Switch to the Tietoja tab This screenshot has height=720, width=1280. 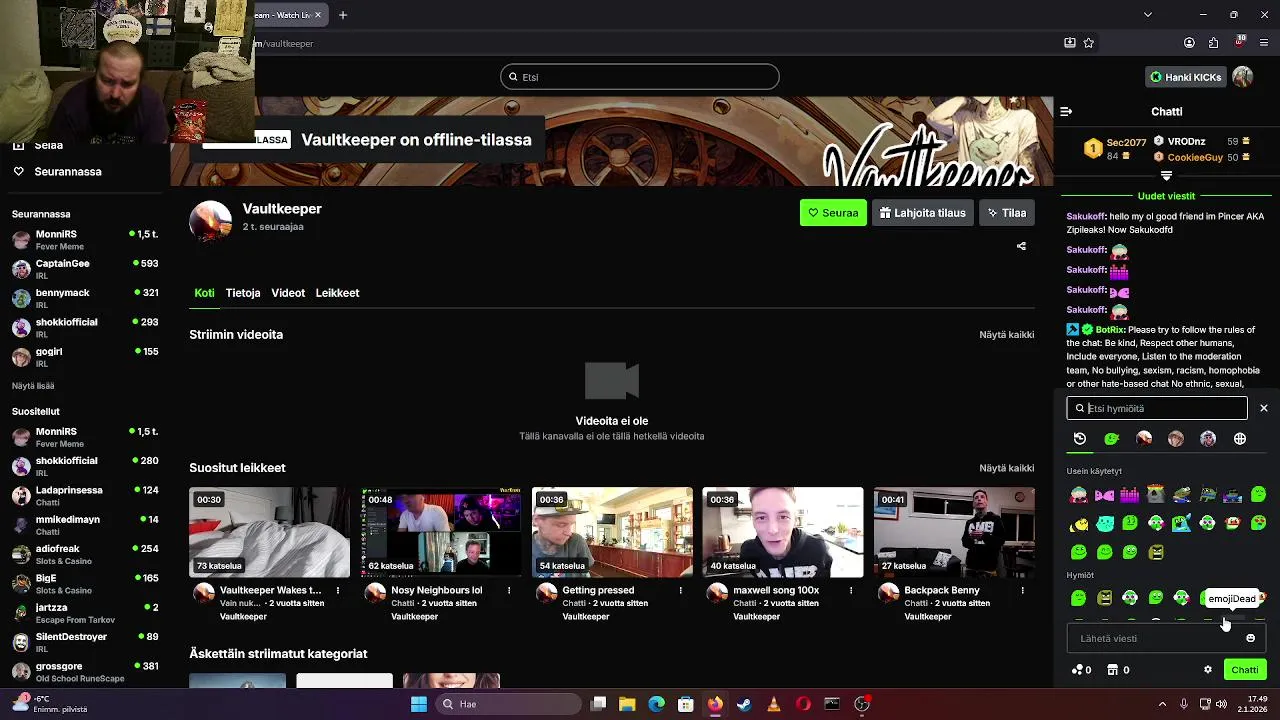click(243, 293)
